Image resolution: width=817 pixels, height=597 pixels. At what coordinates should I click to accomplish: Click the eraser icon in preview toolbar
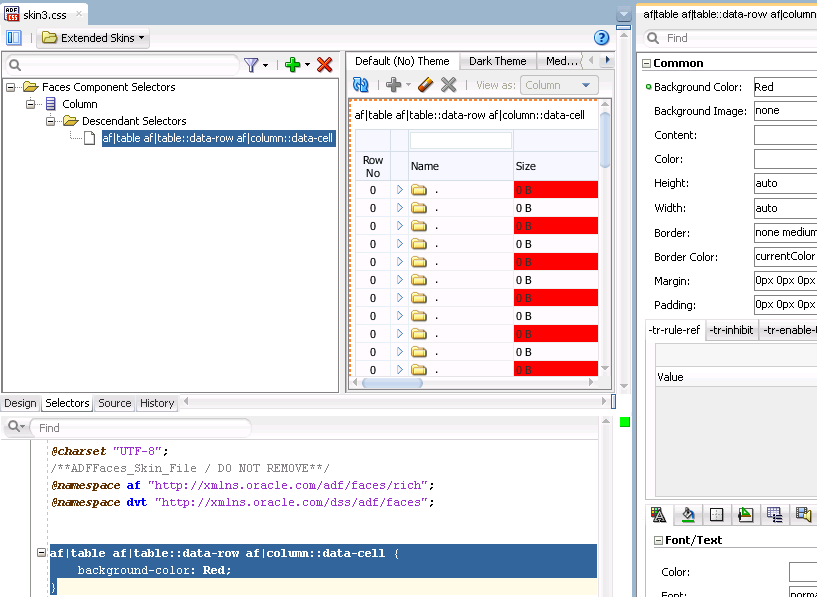[x=426, y=84]
